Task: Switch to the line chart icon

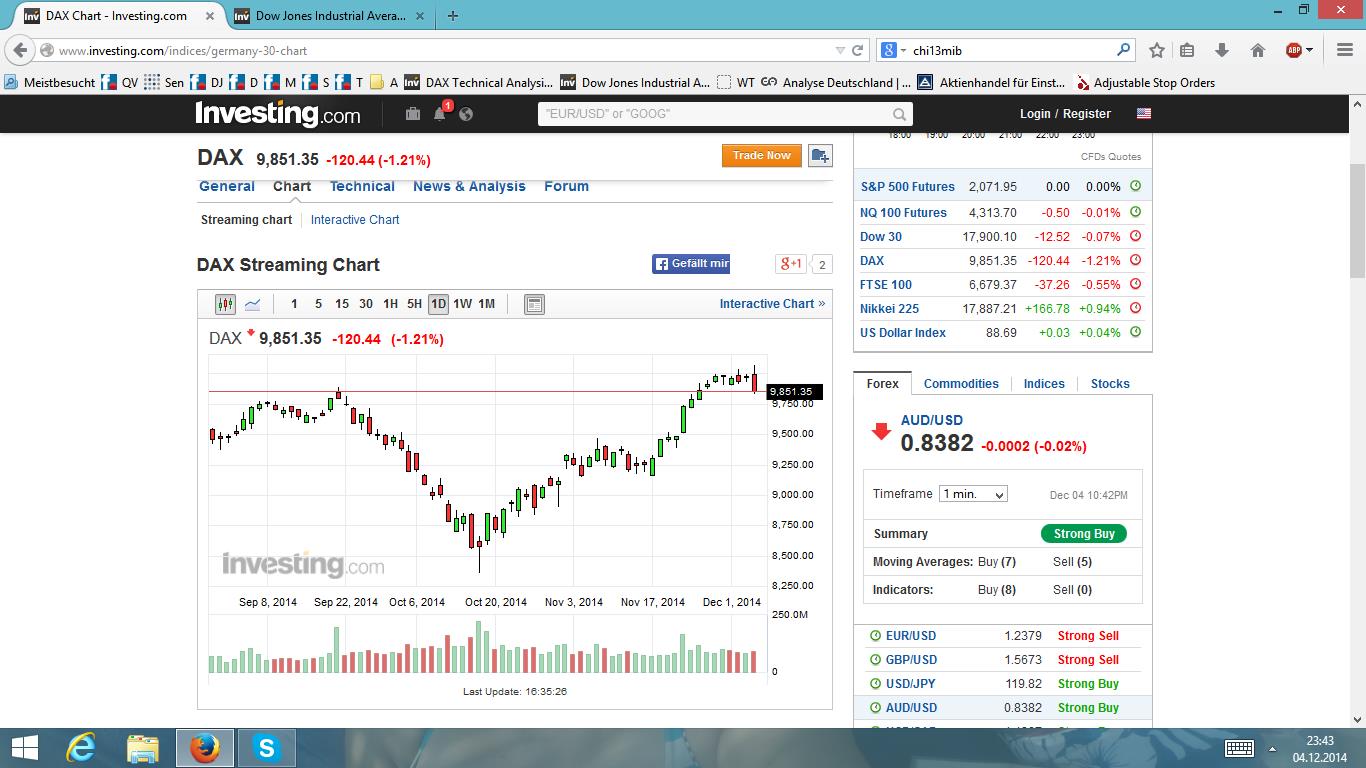Action: coord(252,303)
